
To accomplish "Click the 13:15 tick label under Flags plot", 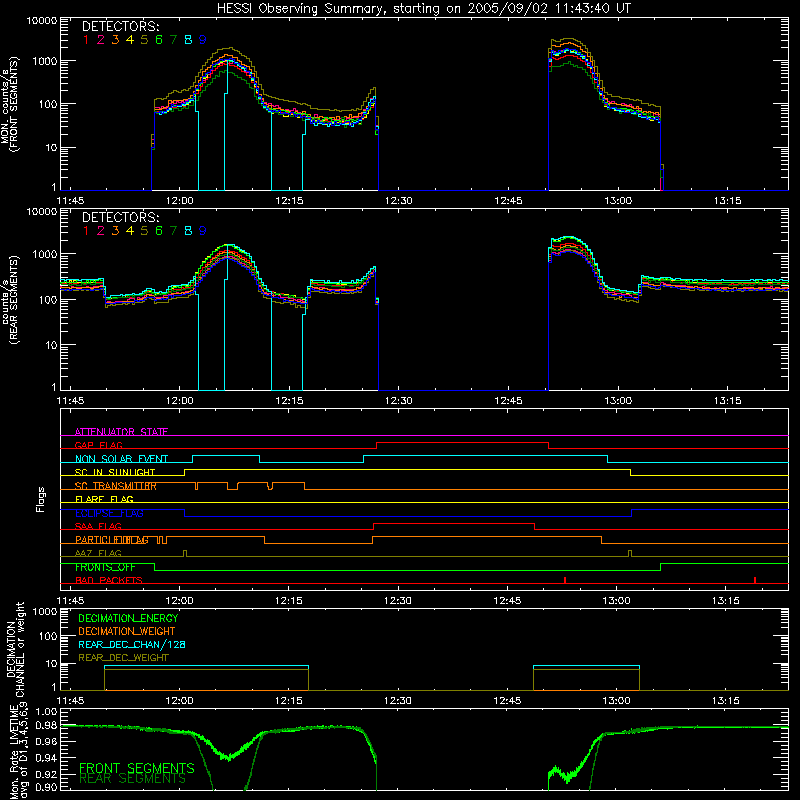I will point(726,601).
